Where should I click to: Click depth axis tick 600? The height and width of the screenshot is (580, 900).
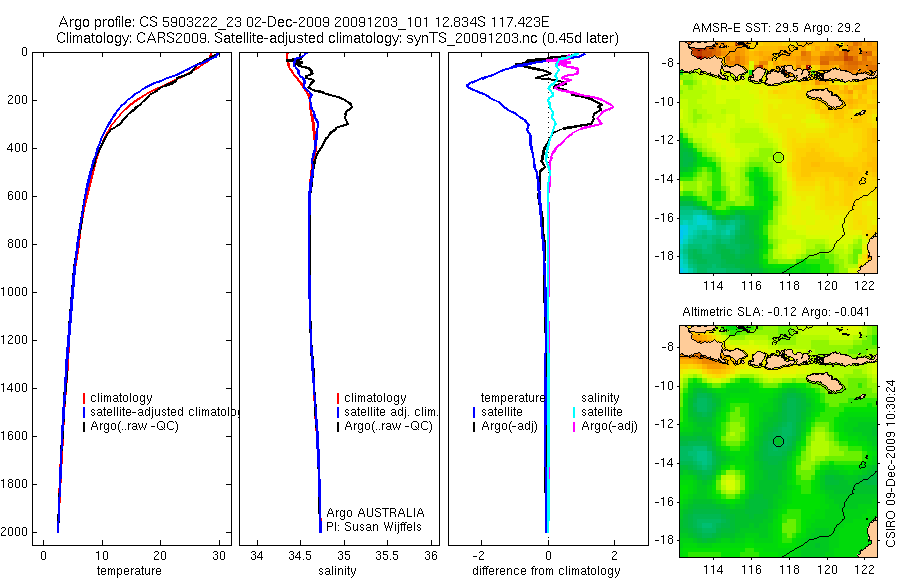click(18, 196)
